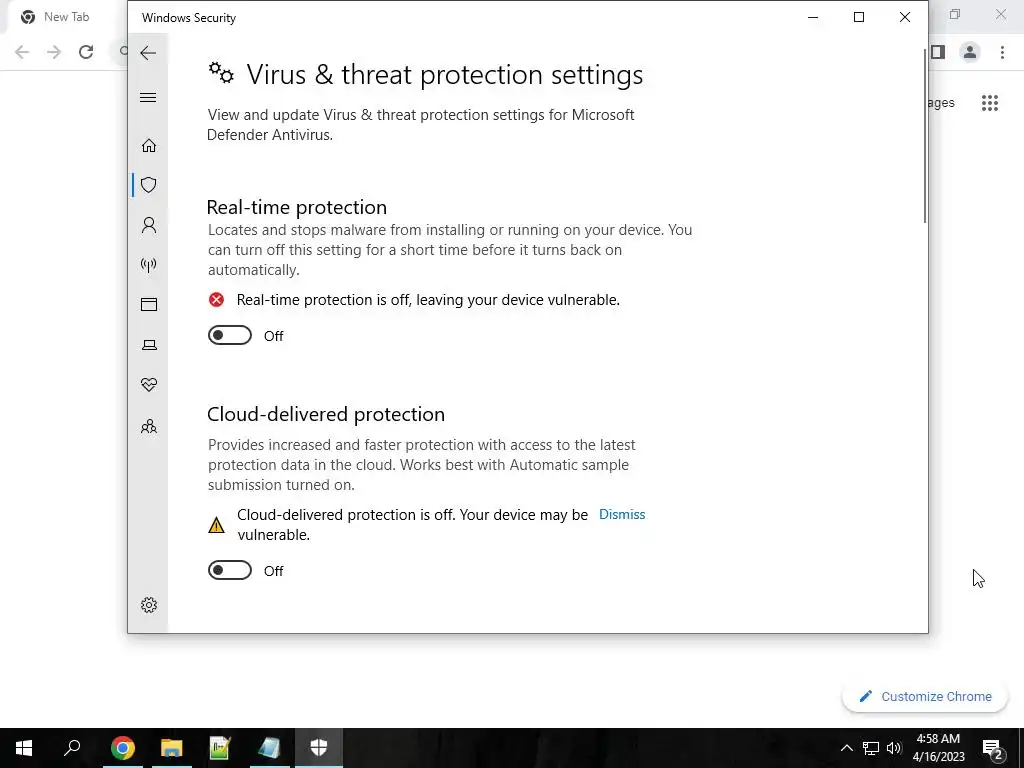
Task: Reload the Chrome page
Action: tap(86, 52)
